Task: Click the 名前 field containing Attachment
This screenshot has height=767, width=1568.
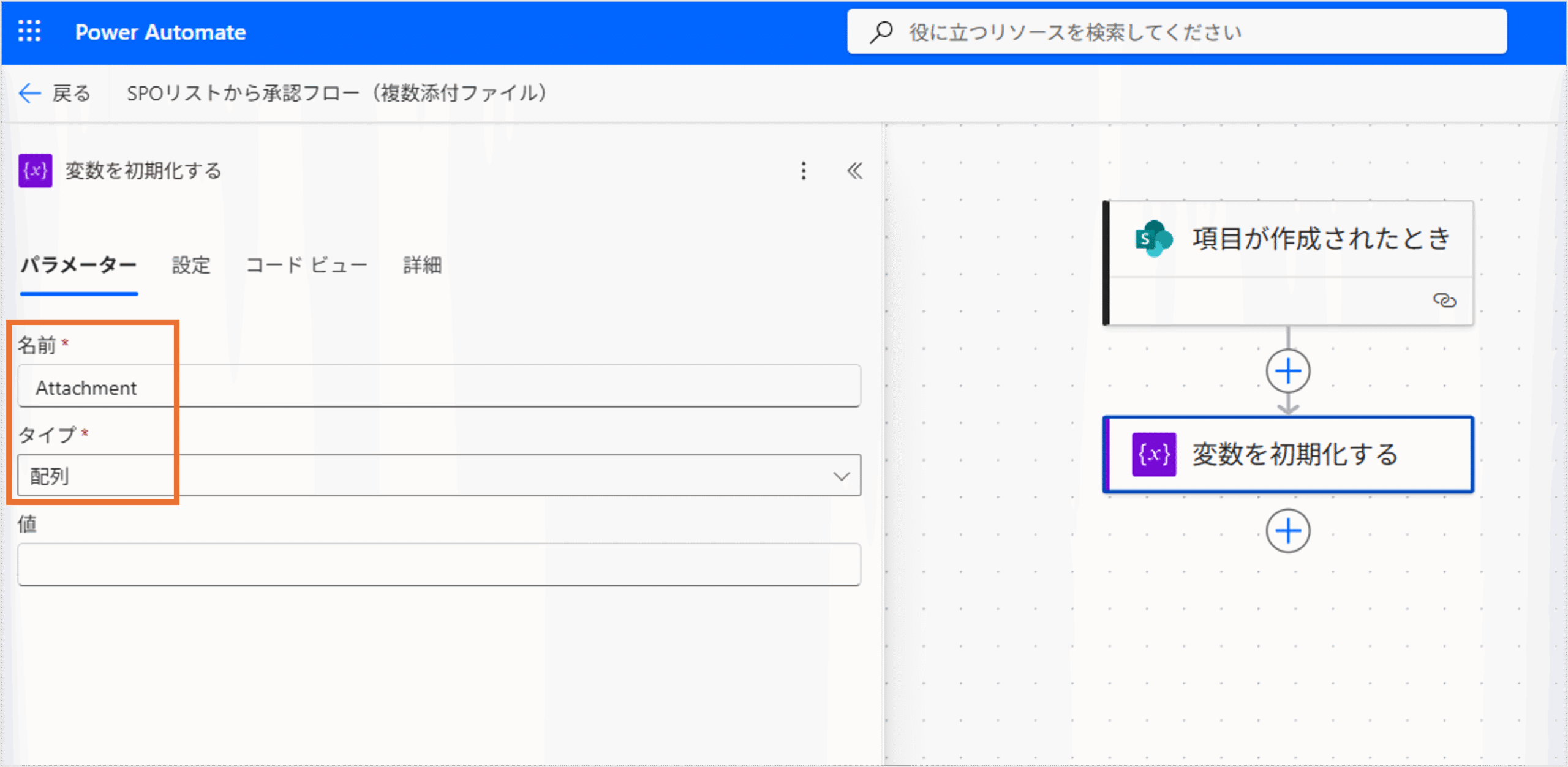Action: point(439,387)
